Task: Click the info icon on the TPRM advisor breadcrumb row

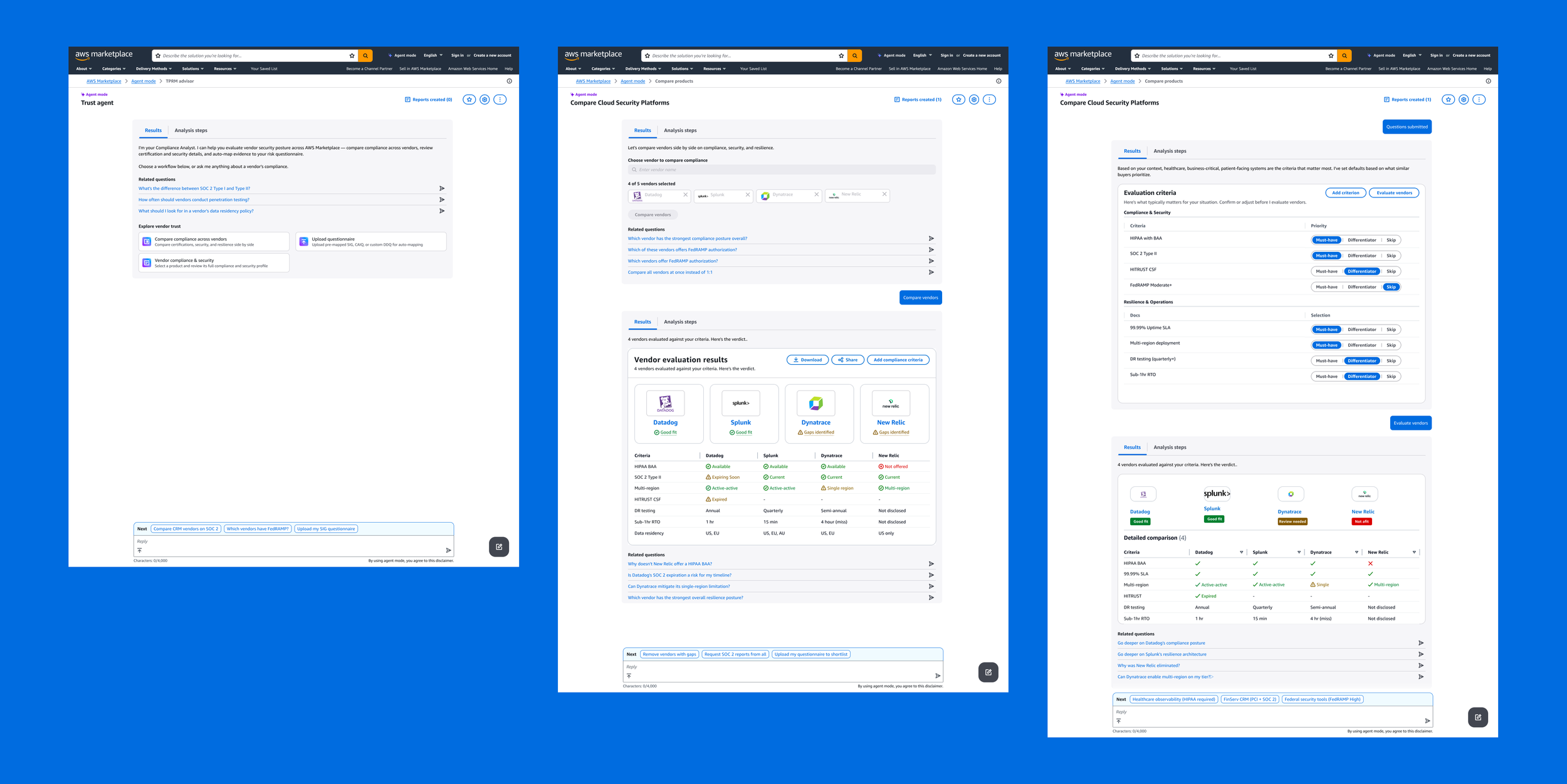Action: click(x=509, y=81)
